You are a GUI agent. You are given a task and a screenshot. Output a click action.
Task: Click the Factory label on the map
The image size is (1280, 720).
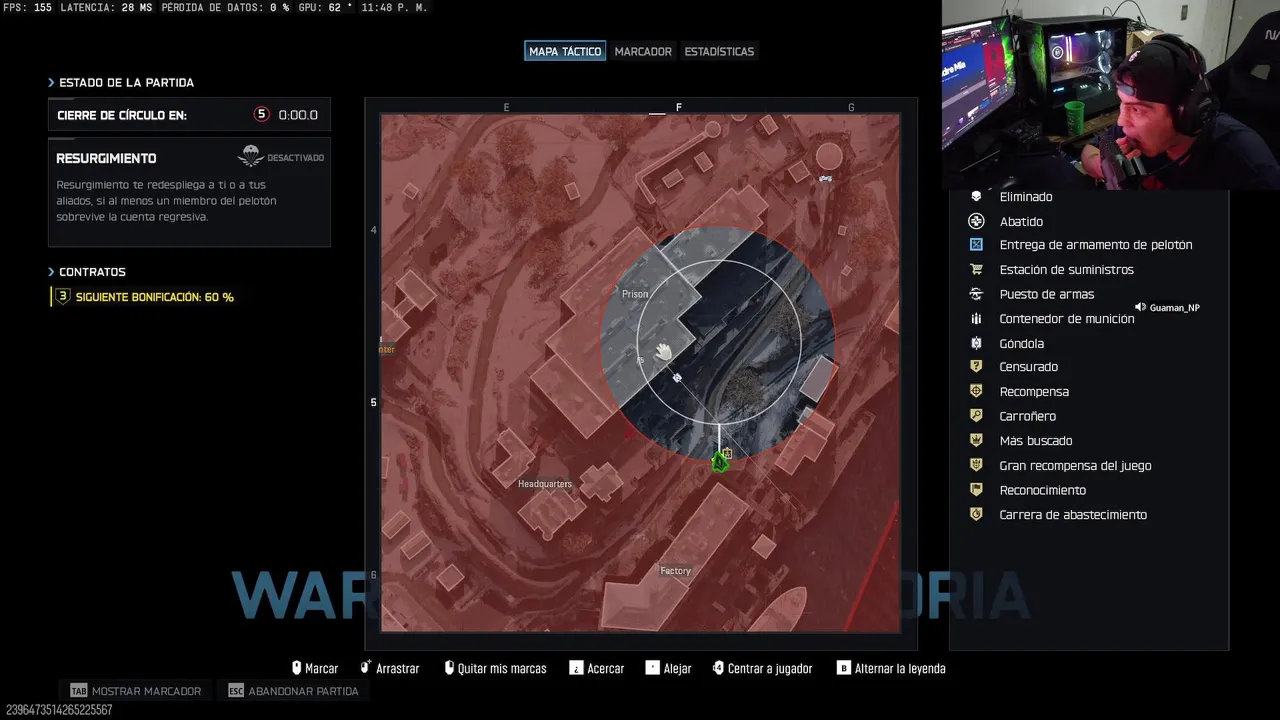(675, 571)
